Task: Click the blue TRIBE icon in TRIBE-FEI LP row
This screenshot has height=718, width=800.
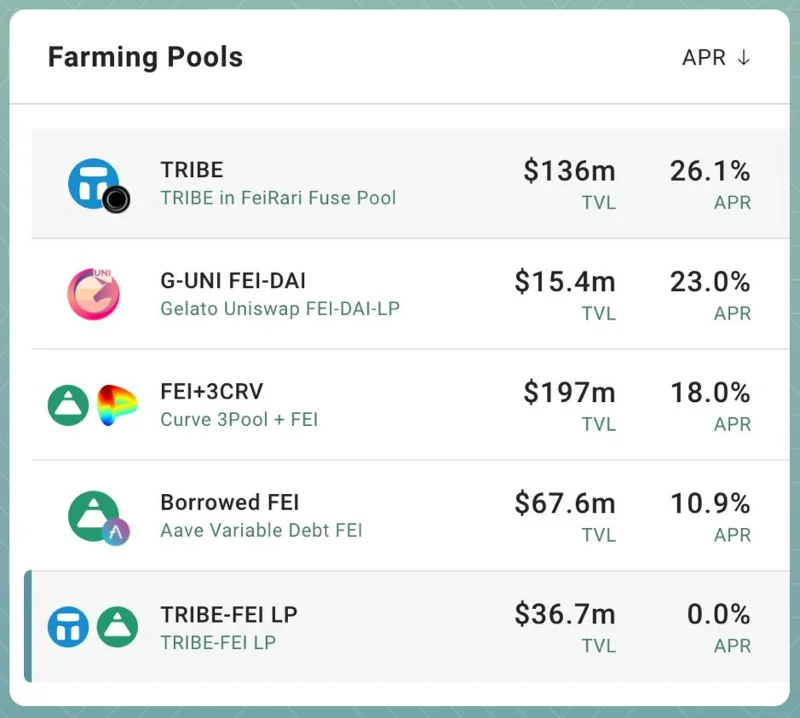Action: (x=68, y=627)
